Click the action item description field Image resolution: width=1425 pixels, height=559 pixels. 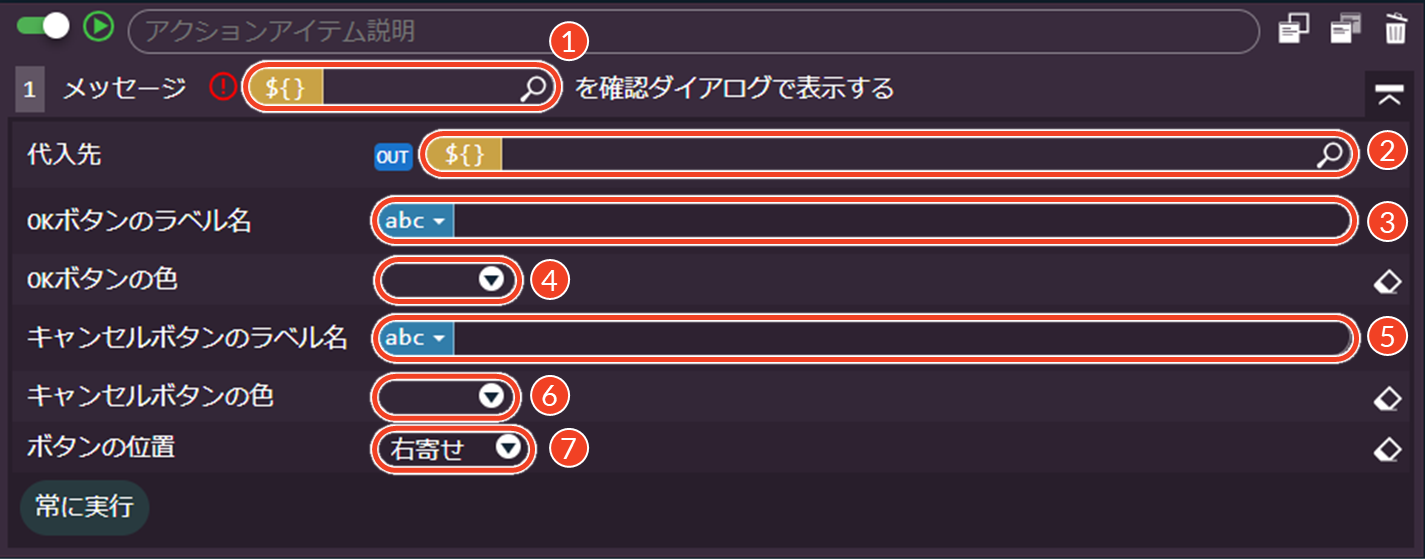692,31
